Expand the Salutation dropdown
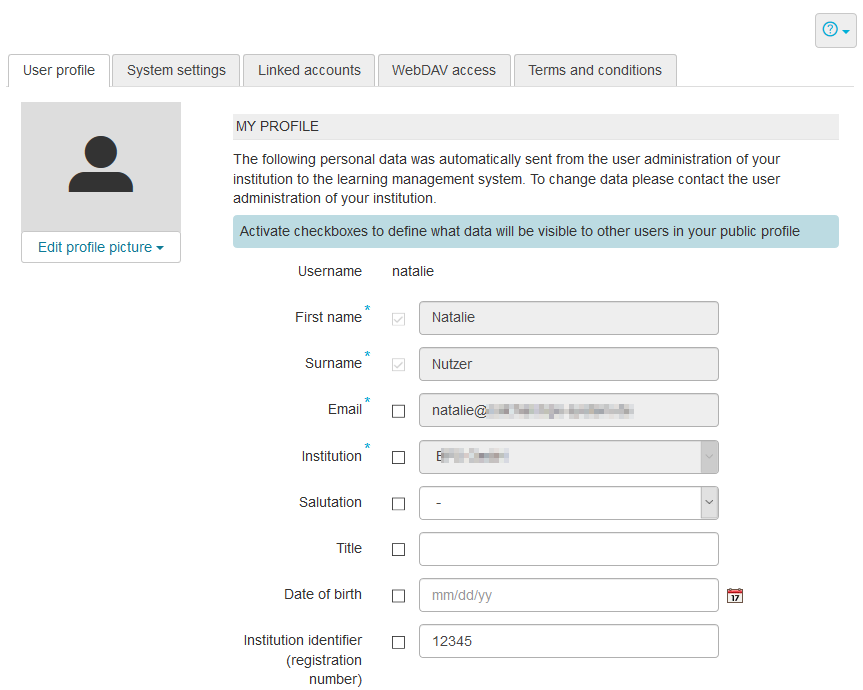 (x=568, y=503)
